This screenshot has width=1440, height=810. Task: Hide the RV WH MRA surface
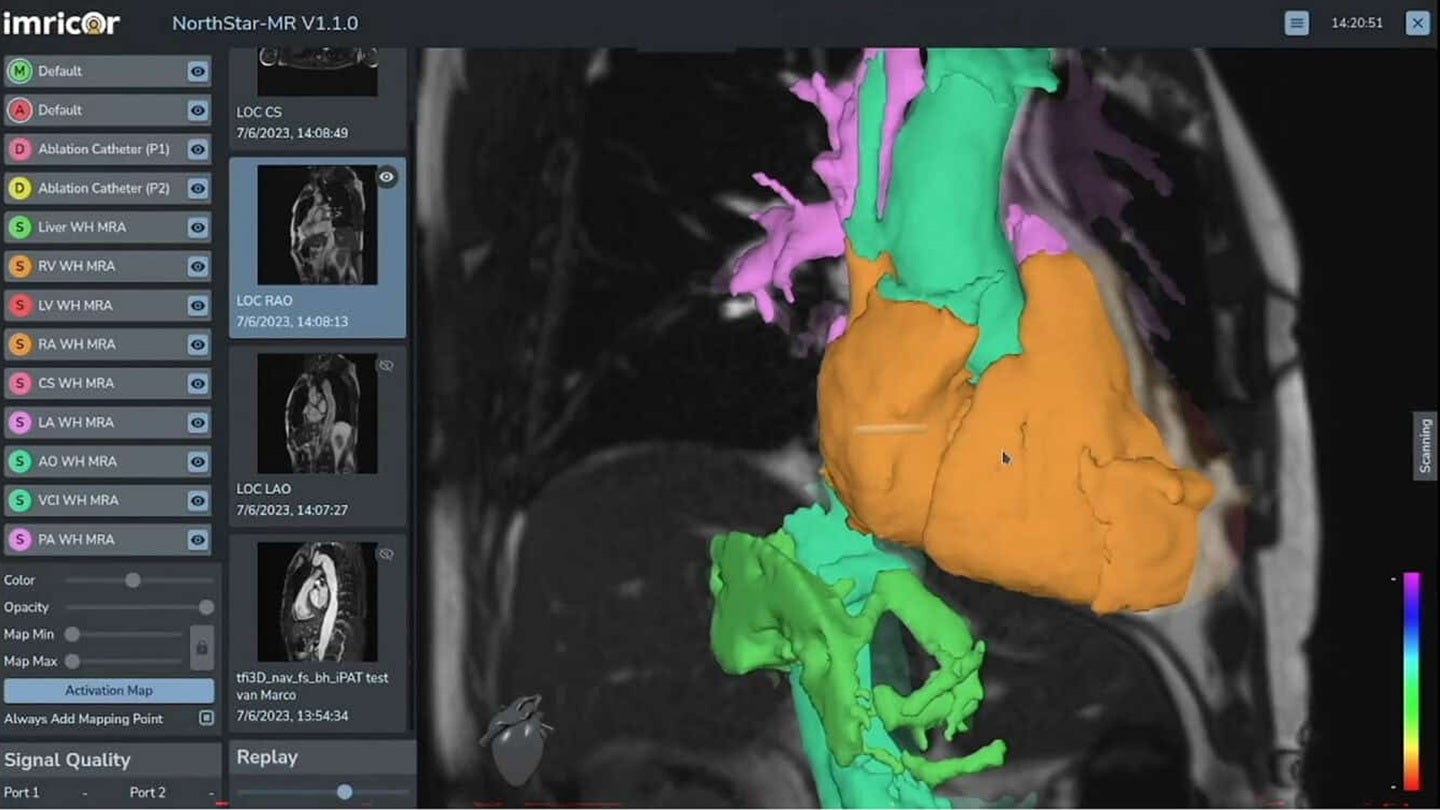coord(198,266)
